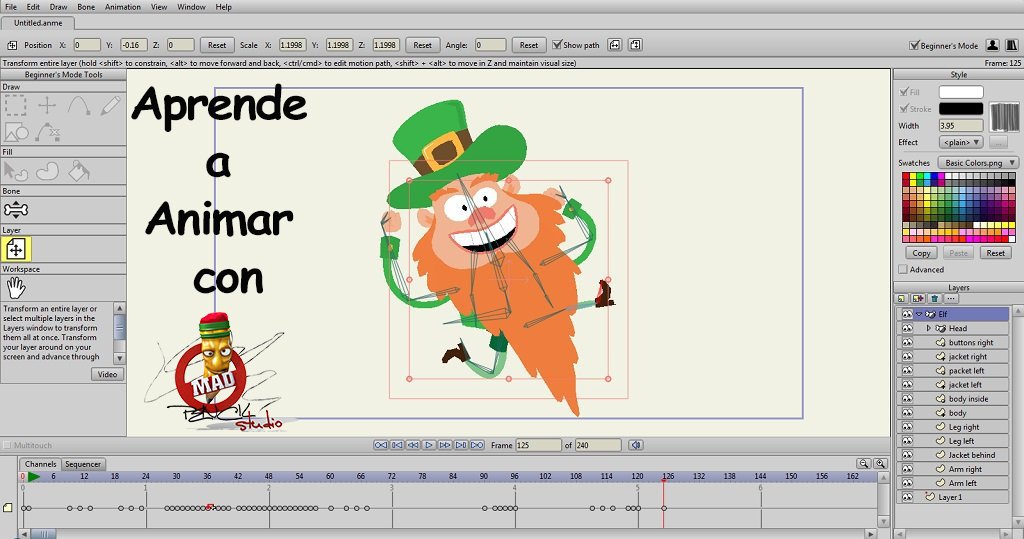Click Reset next to the Angle field
The width and height of the screenshot is (1024, 539).
coord(529,45)
